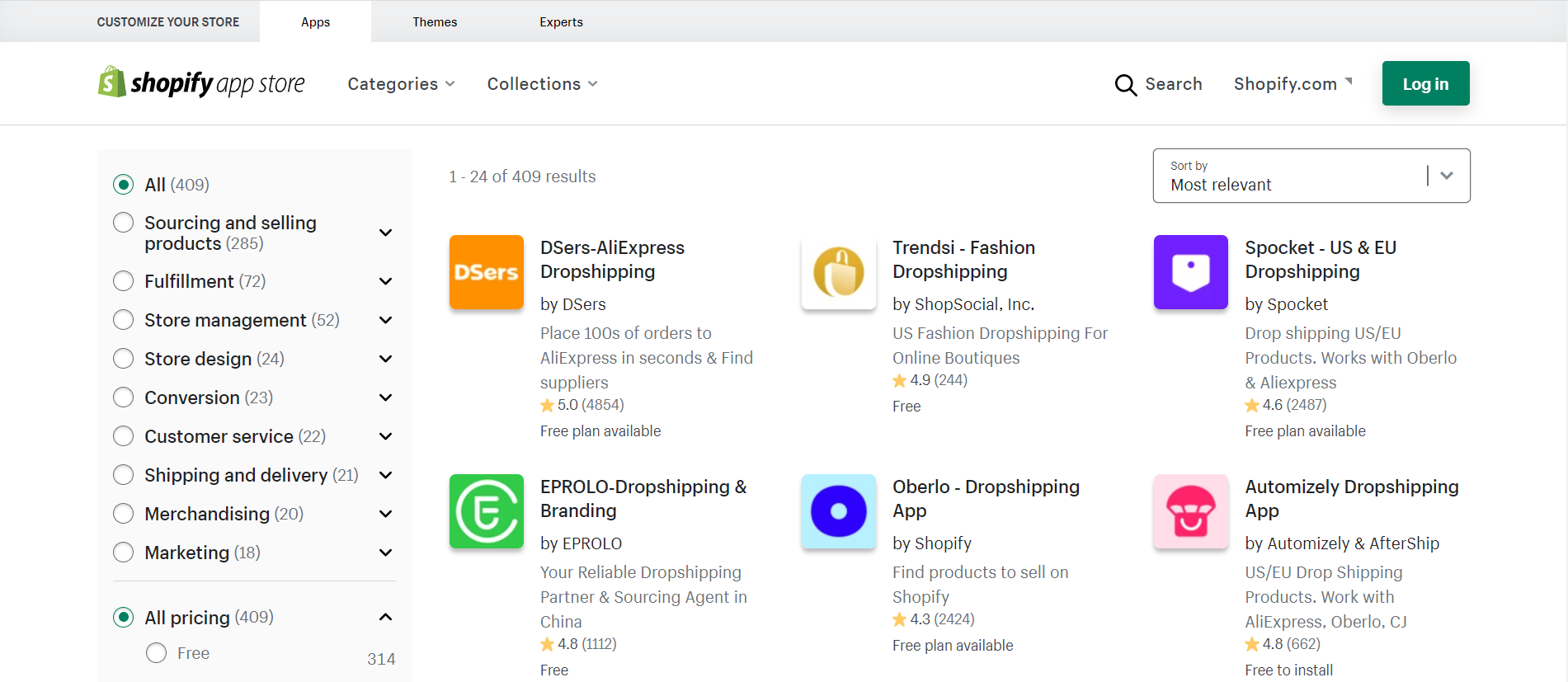Select the Free pricing radio button
This screenshot has width=1568, height=682.
[157, 653]
